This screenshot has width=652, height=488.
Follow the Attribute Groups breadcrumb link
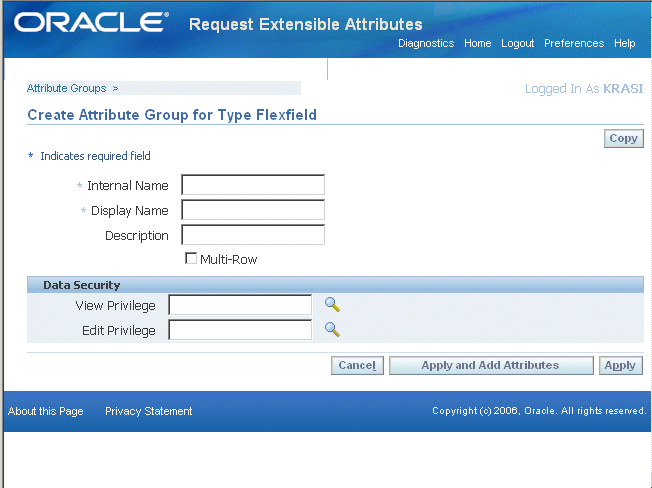67,88
